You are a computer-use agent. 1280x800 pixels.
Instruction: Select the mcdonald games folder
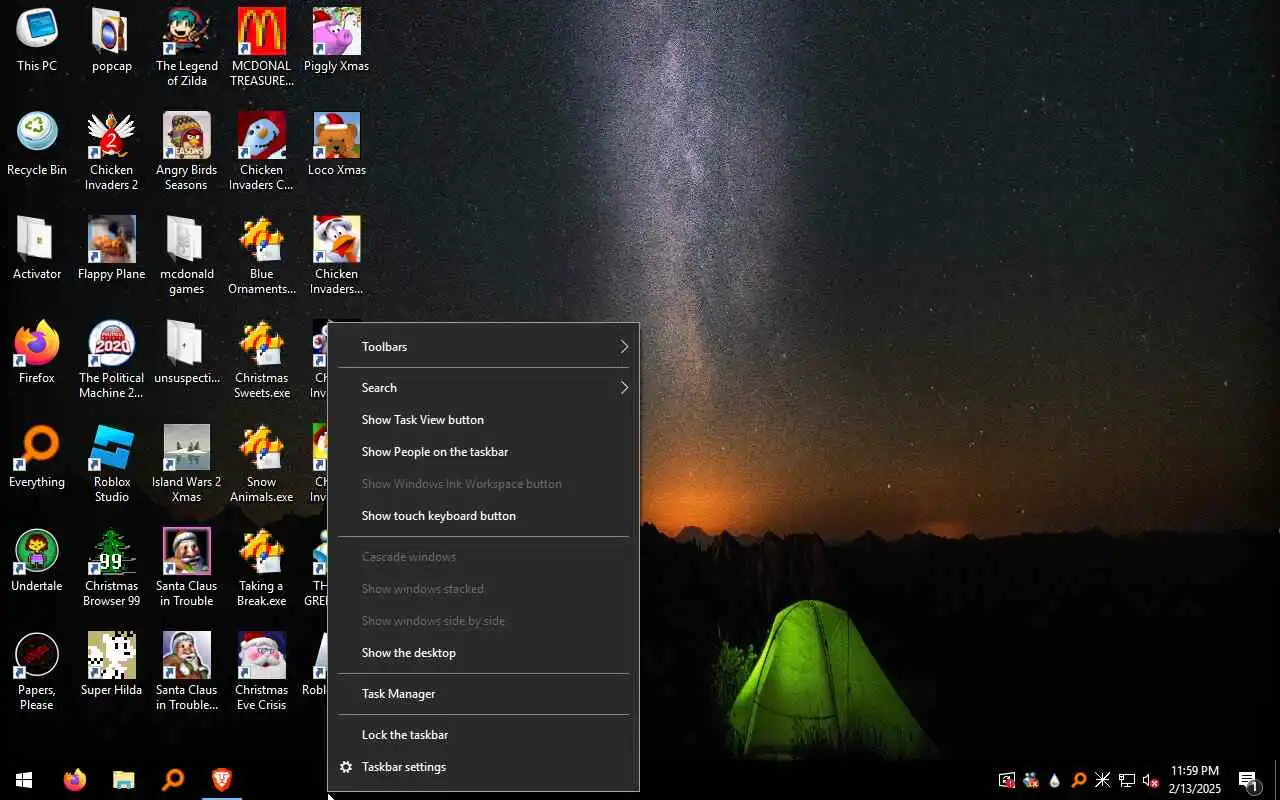pyautogui.click(x=187, y=256)
